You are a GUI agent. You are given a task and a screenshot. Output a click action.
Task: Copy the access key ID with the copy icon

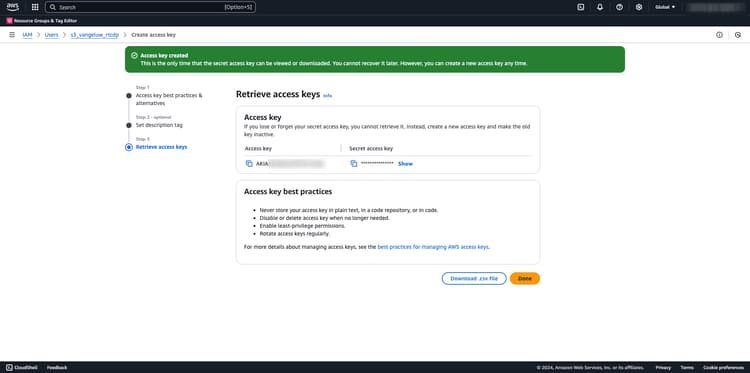(249, 164)
